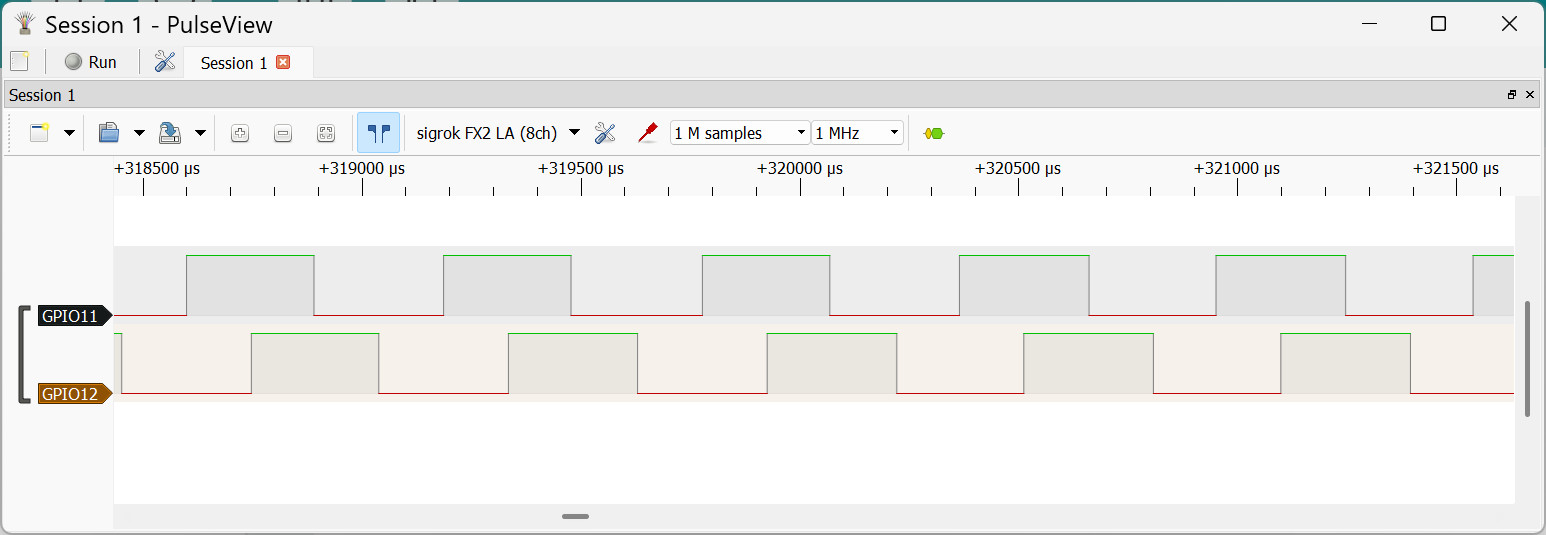Click the new view toolbar icon

(x=40, y=133)
